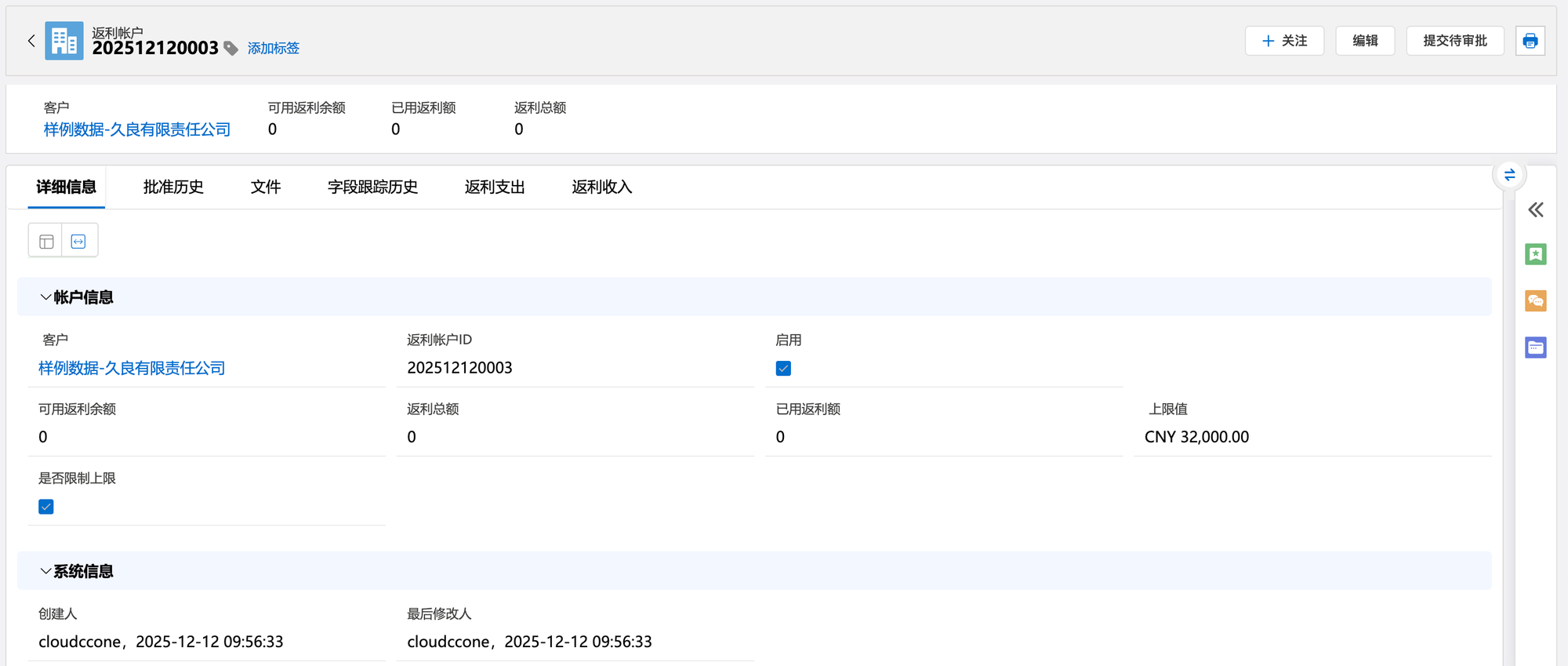This screenshot has height=666, width=1568.
Task: Click the 编辑 button
Action: point(1364,41)
